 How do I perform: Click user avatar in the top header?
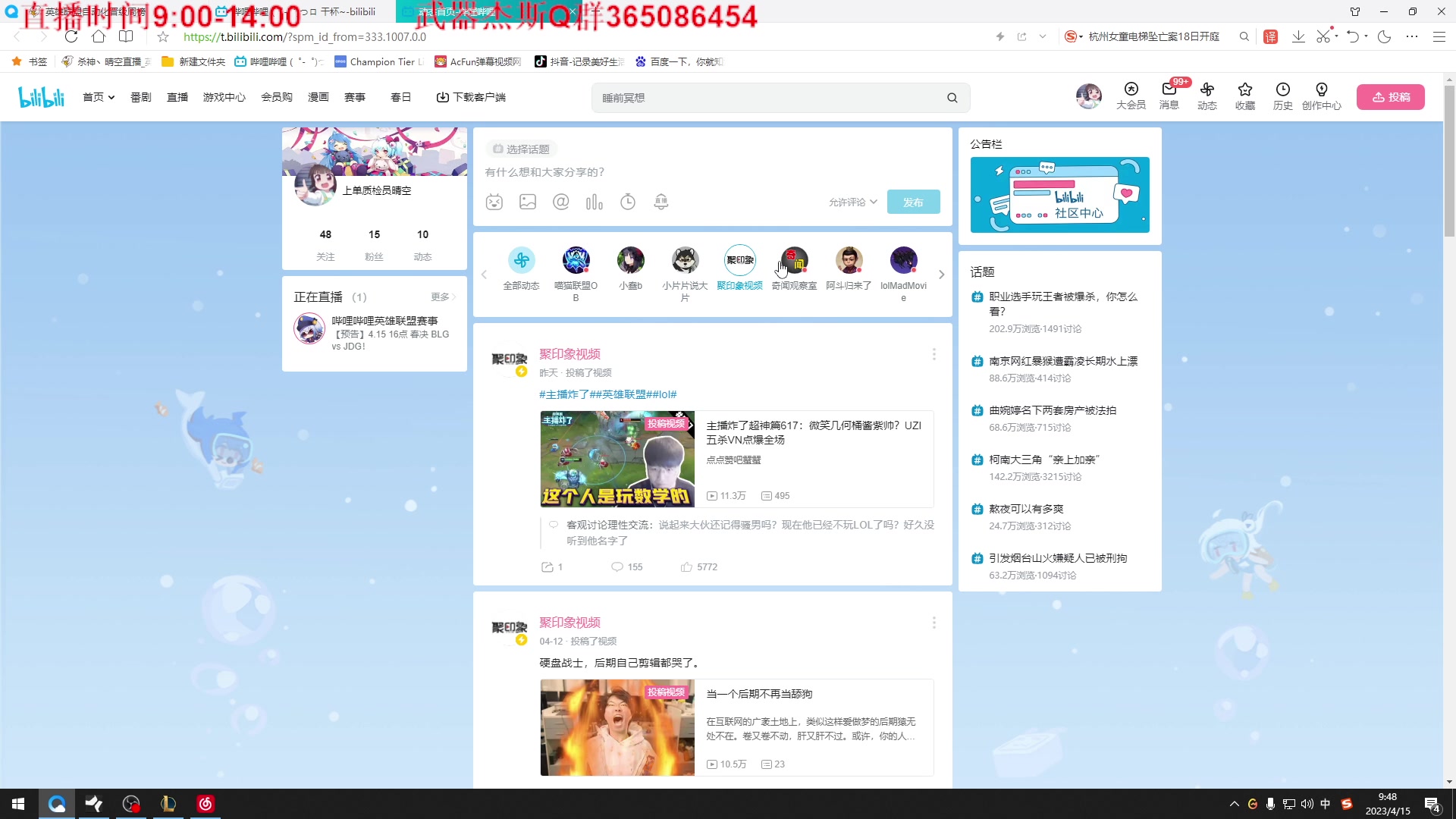click(1089, 96)
